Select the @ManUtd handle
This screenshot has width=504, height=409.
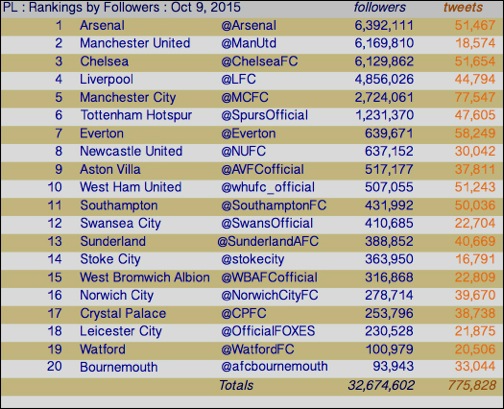[x=249, y=43]
